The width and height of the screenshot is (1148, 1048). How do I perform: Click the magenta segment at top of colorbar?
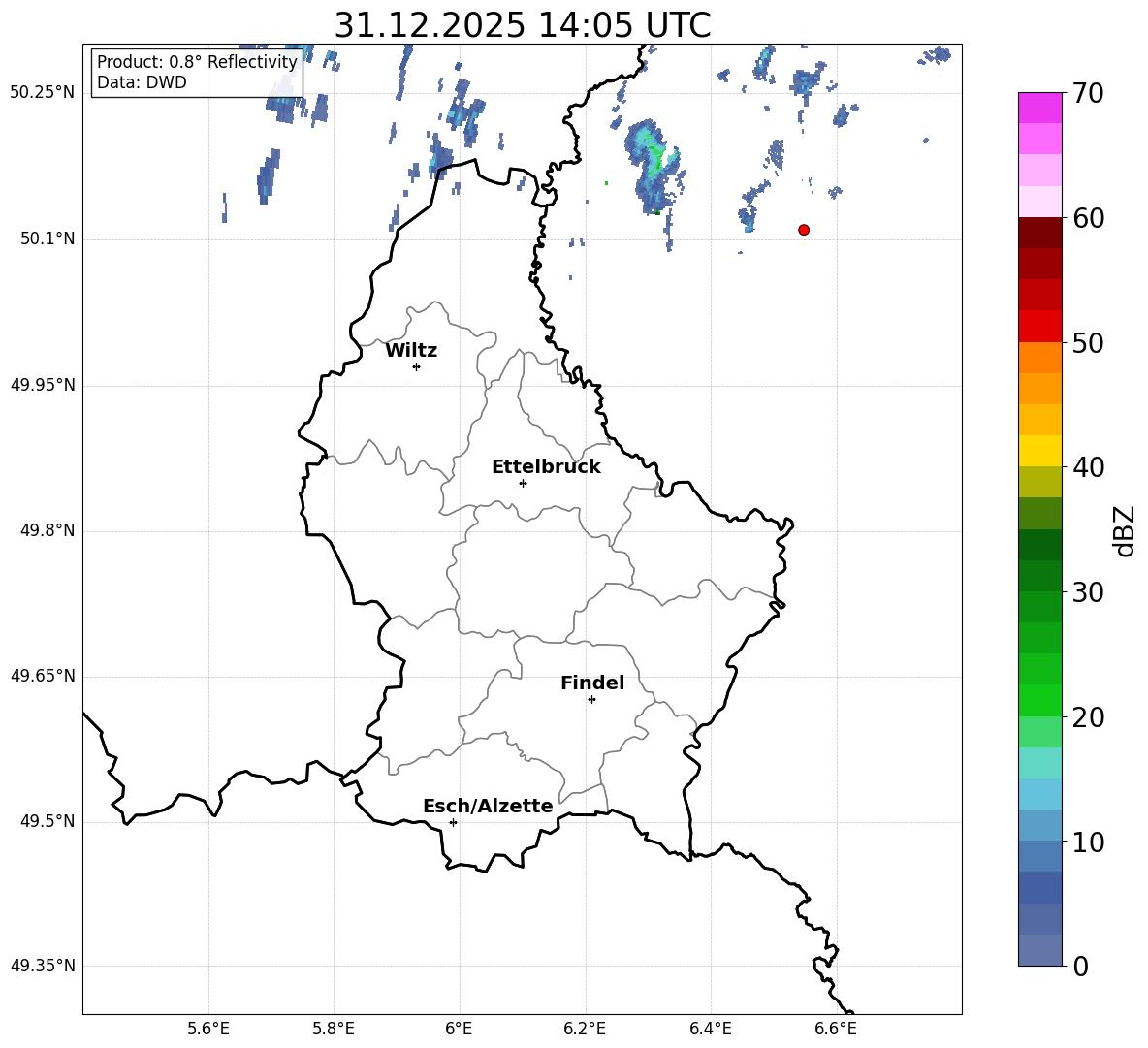coord(1040,108)
